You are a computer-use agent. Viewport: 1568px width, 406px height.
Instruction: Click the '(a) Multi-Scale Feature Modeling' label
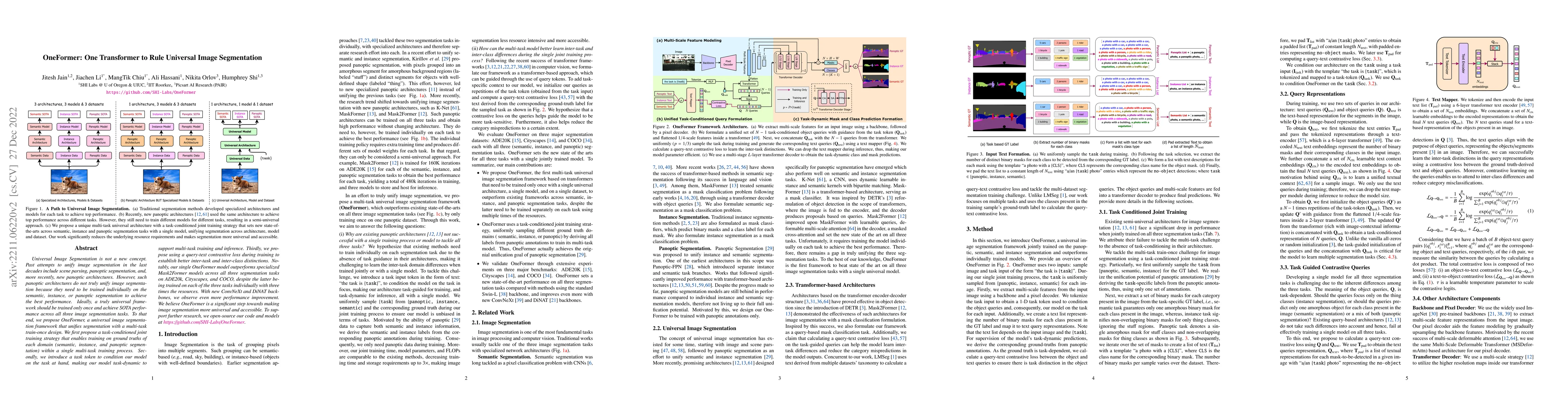(x=689, y=41)
